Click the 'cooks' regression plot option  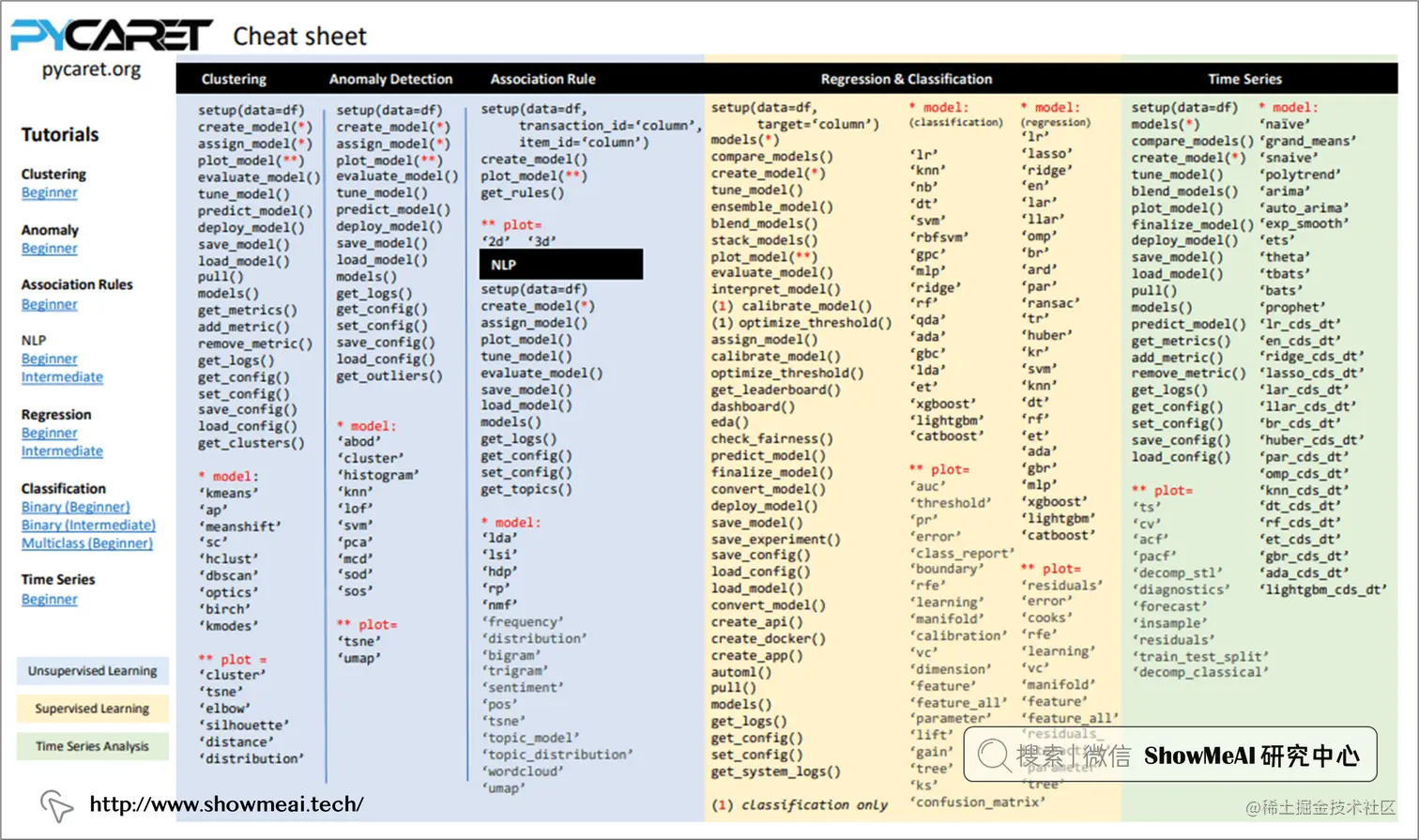tap(1047, 619)
